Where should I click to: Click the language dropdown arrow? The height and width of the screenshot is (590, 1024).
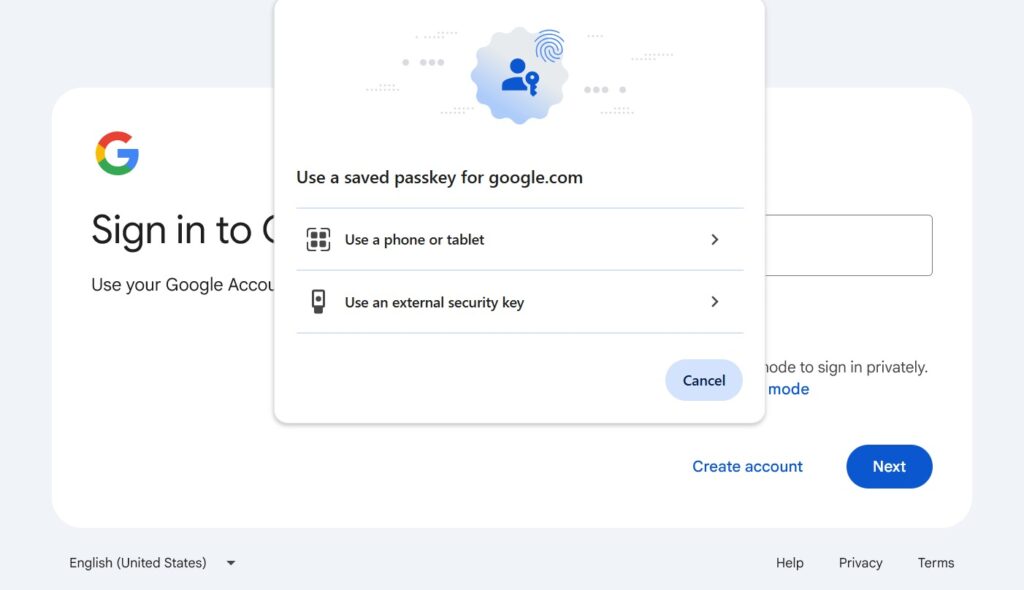pos(231,563)
